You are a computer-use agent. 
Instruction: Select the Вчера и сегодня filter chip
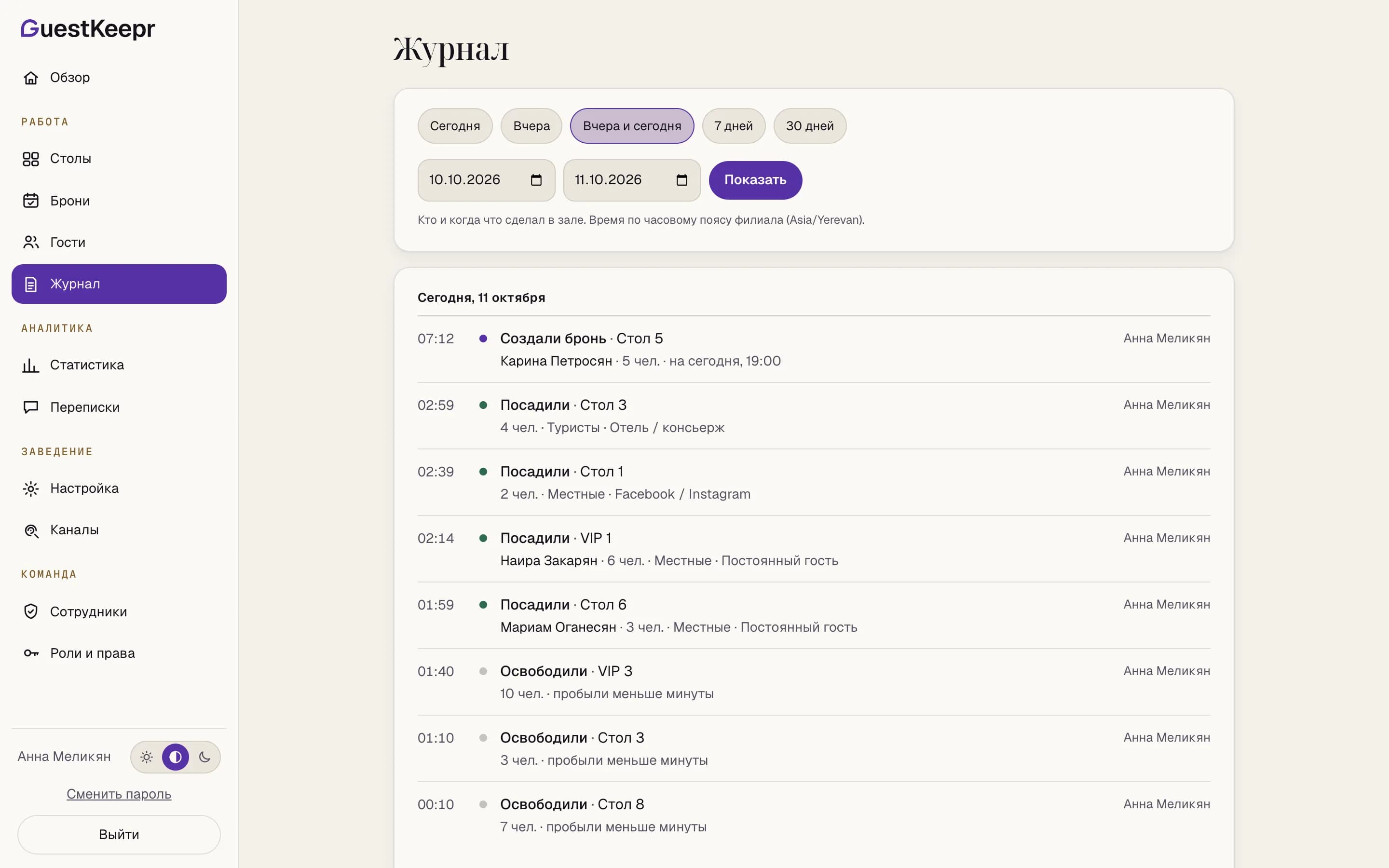tap(632, 126)
